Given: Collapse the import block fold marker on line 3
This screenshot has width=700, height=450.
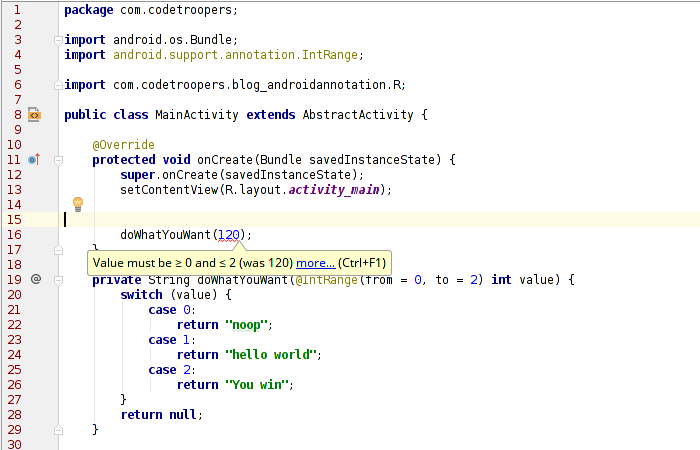Looking at the screenshot, I should coord(57,40).
